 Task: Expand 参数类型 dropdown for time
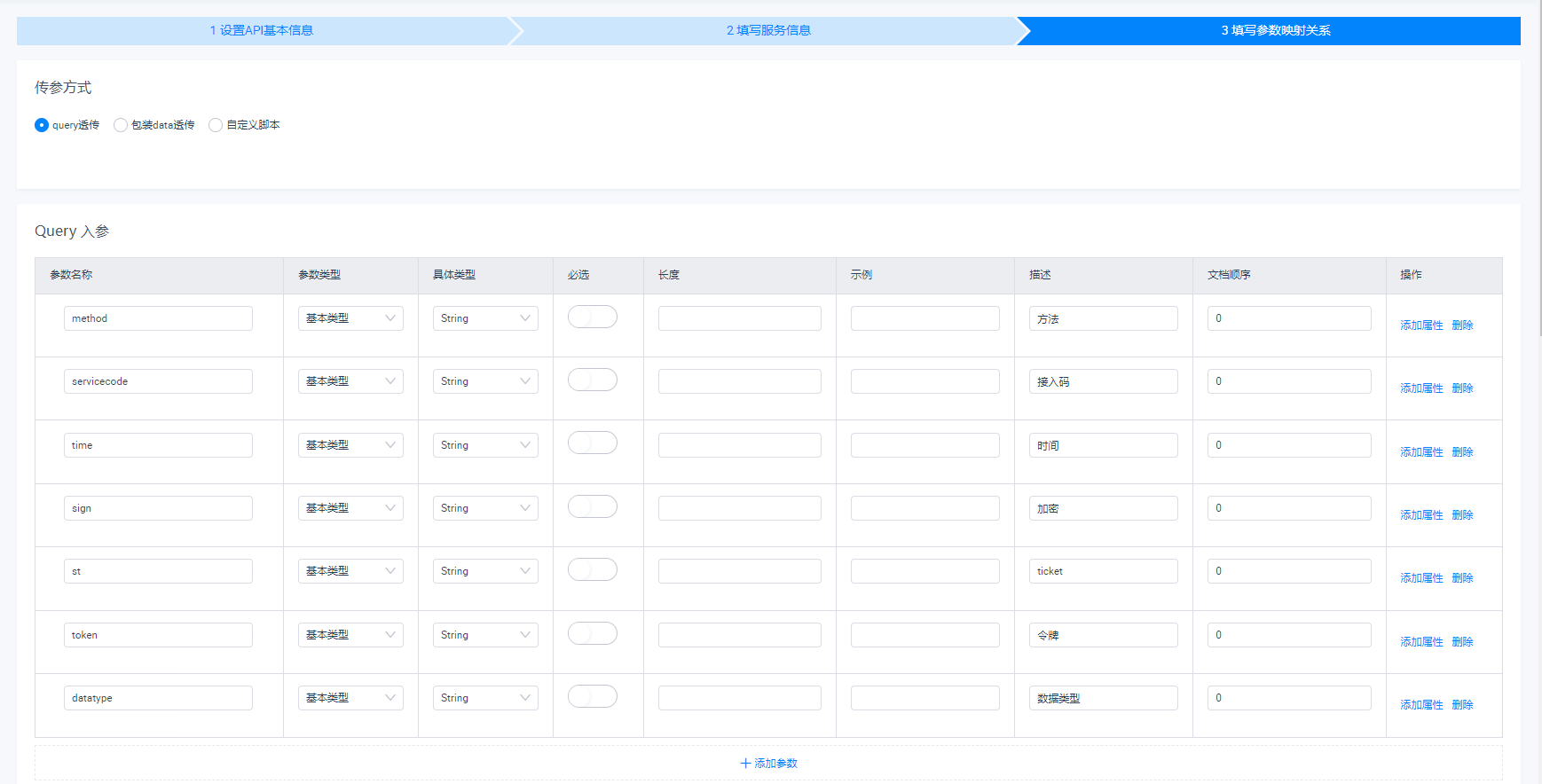[x=350, y=445]
